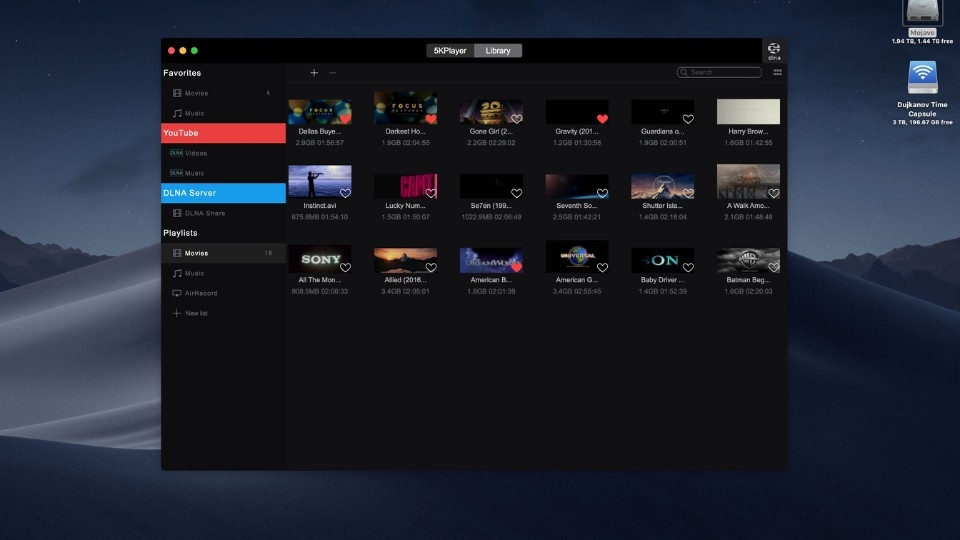The width and height of the screenshot is (960, 540).
Task: Switch to the Library tab
Action: (498, 51)
